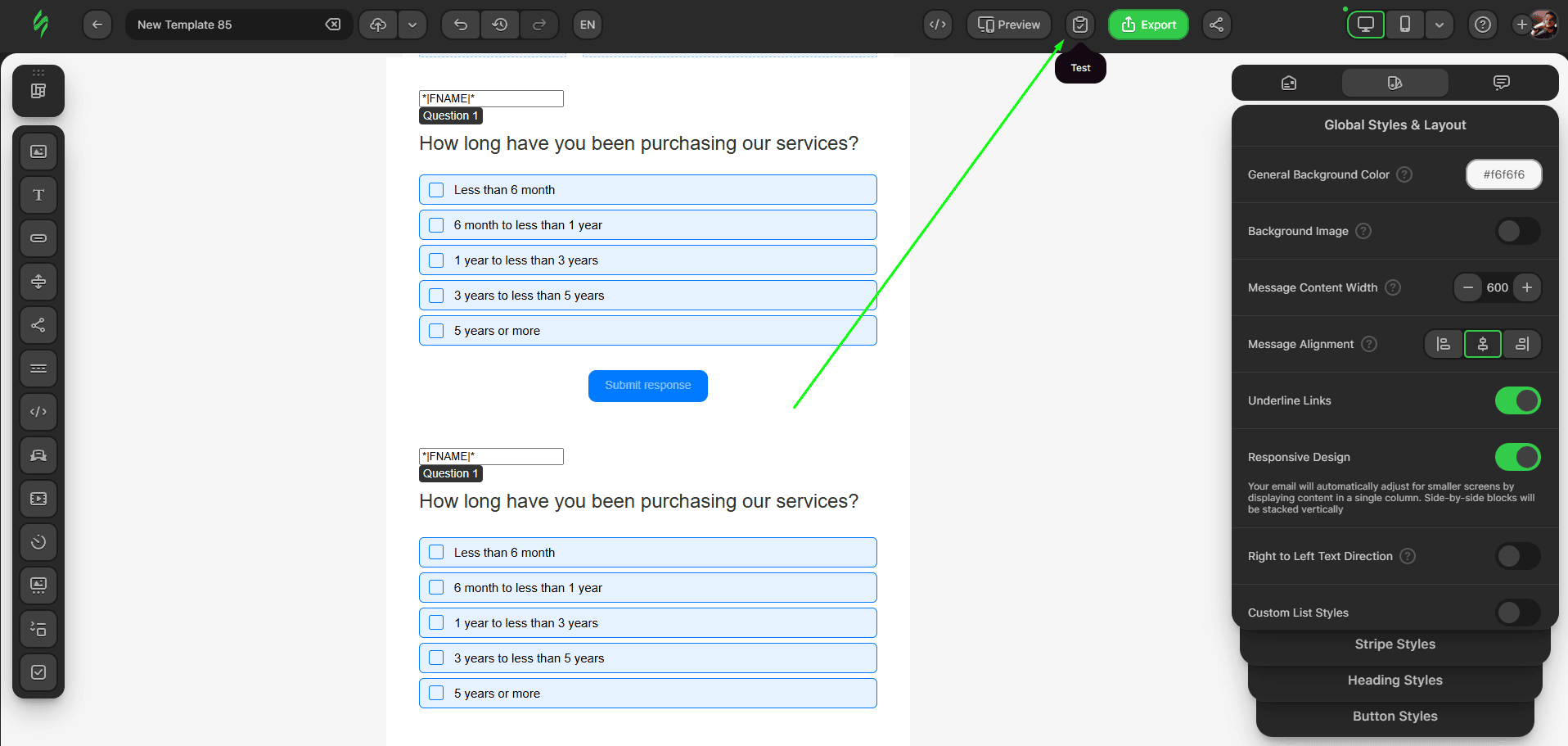Viewport: 1568px width, 746px height.
Task: Select the Image block tool
Action: (38, 151)
